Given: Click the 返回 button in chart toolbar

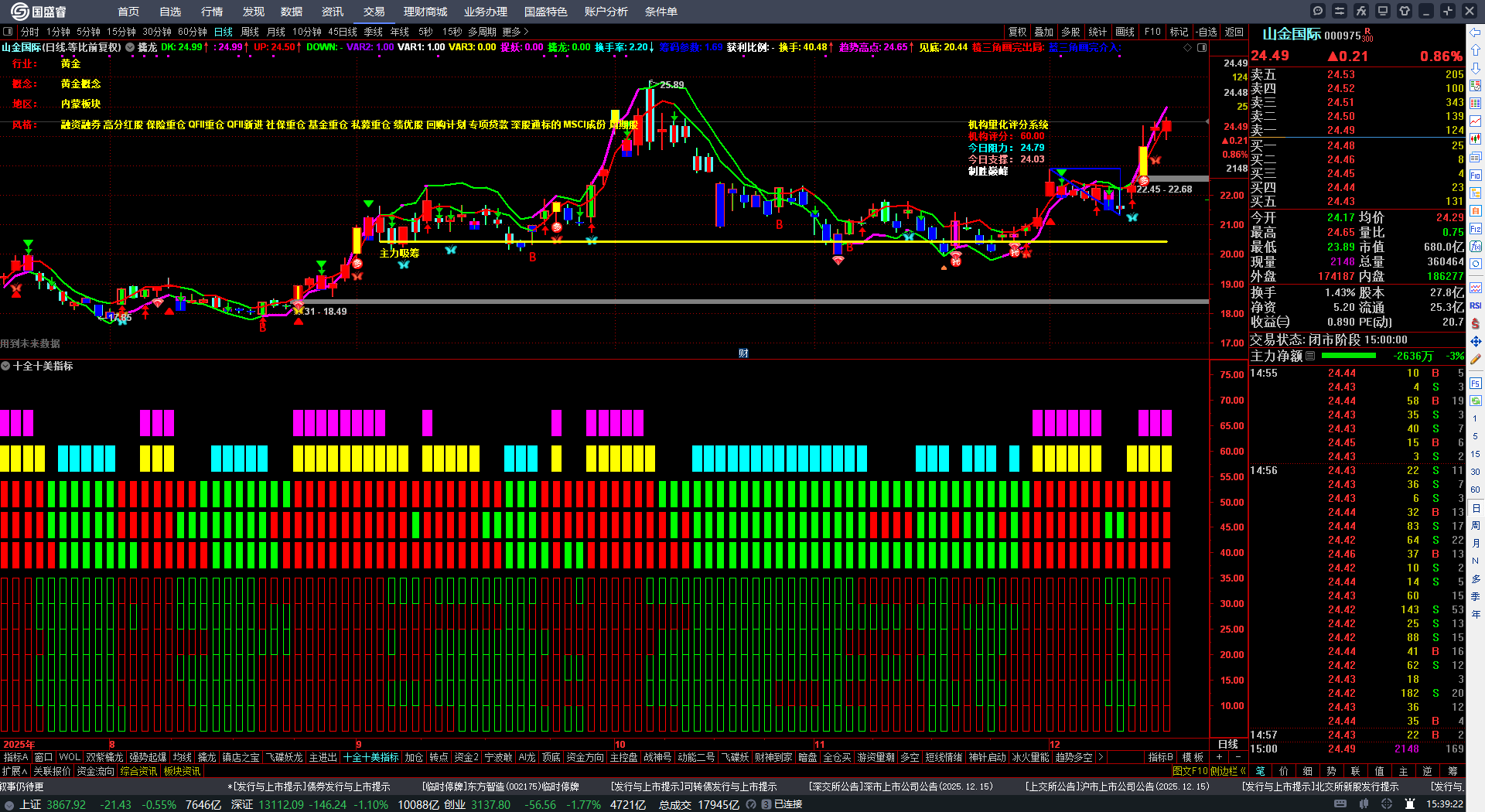Looking at the screenshot, I should [x=1234, y=32].
